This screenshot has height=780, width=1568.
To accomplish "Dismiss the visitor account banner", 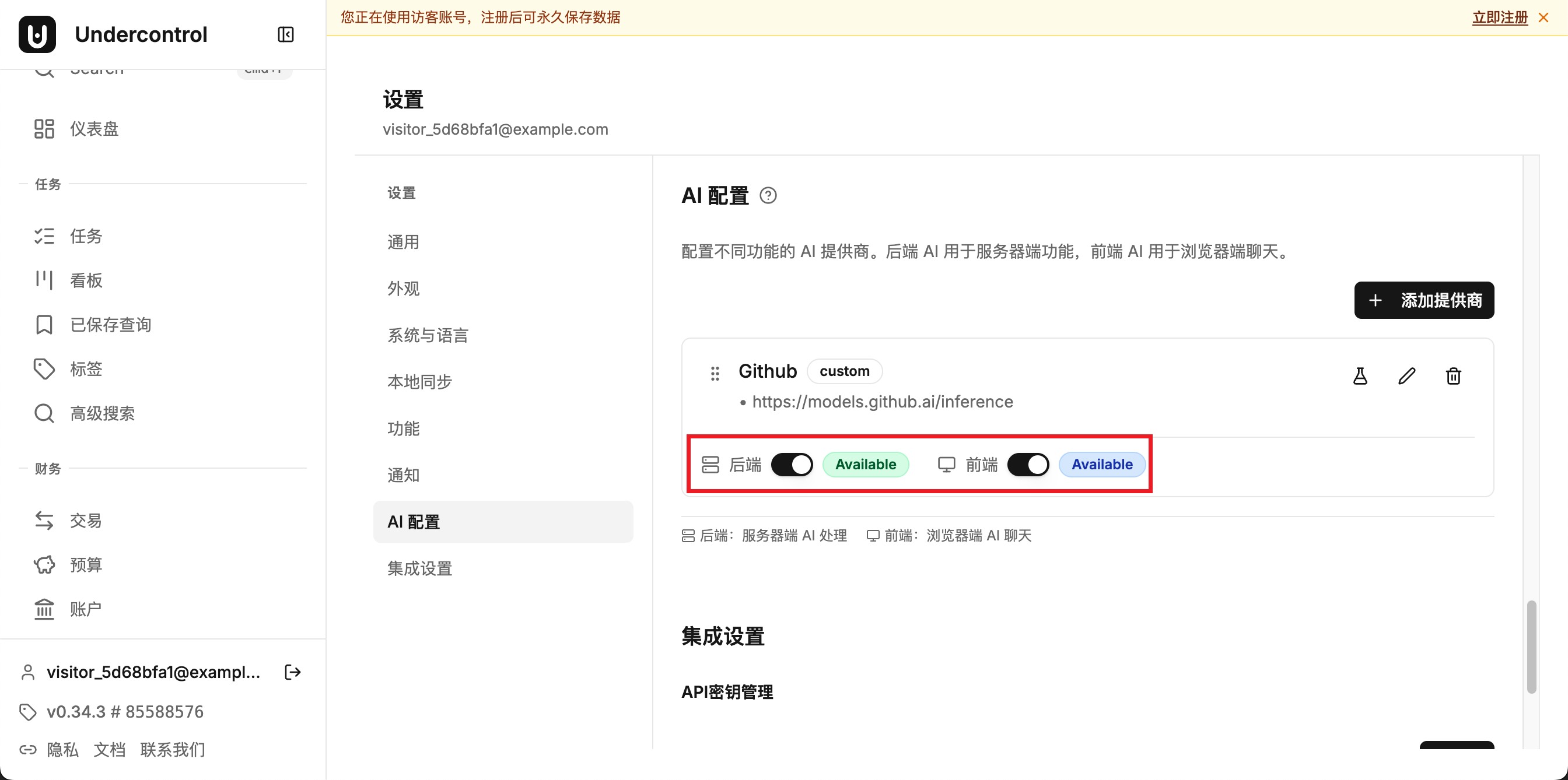I will [x=1543, y=17].
